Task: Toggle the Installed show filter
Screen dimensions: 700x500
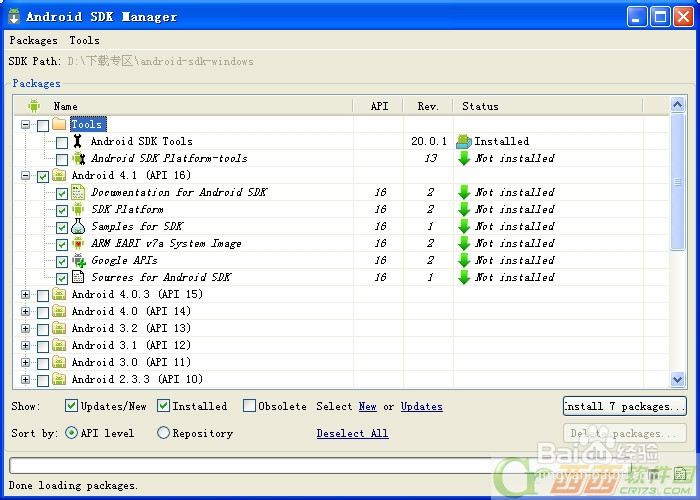Action: pyautogui.click(x=163, y=405)
